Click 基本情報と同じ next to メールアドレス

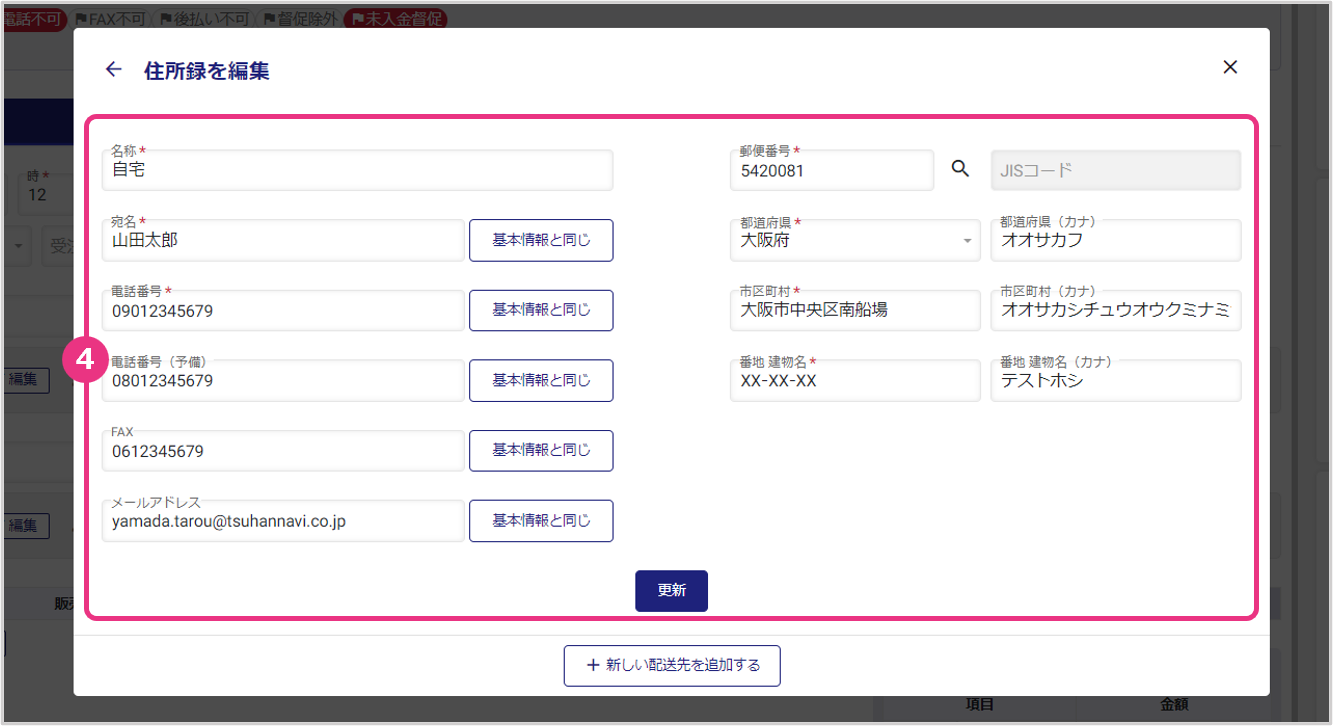click(x=541, y=521)
